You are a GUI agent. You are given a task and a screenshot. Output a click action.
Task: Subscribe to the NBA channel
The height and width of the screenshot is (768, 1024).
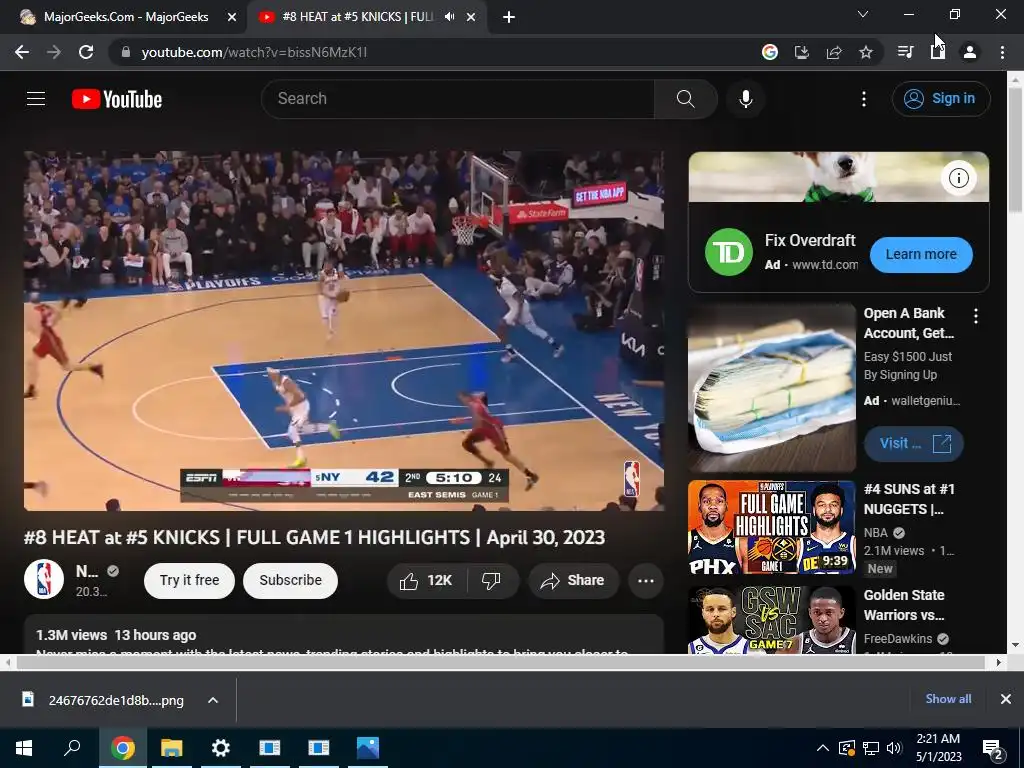click(x=291, y=581)
